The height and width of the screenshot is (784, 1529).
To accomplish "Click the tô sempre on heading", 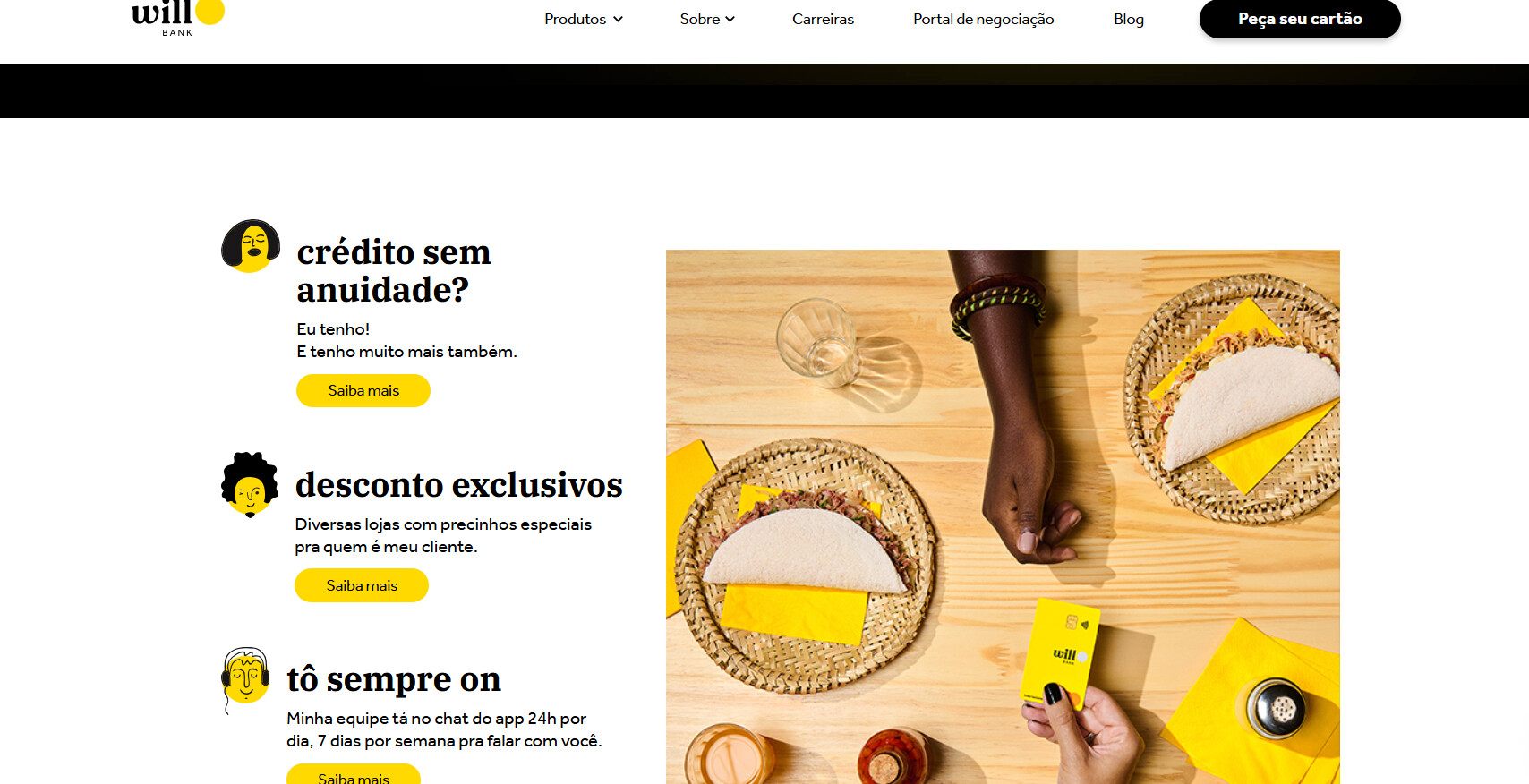I will [394, 679].
